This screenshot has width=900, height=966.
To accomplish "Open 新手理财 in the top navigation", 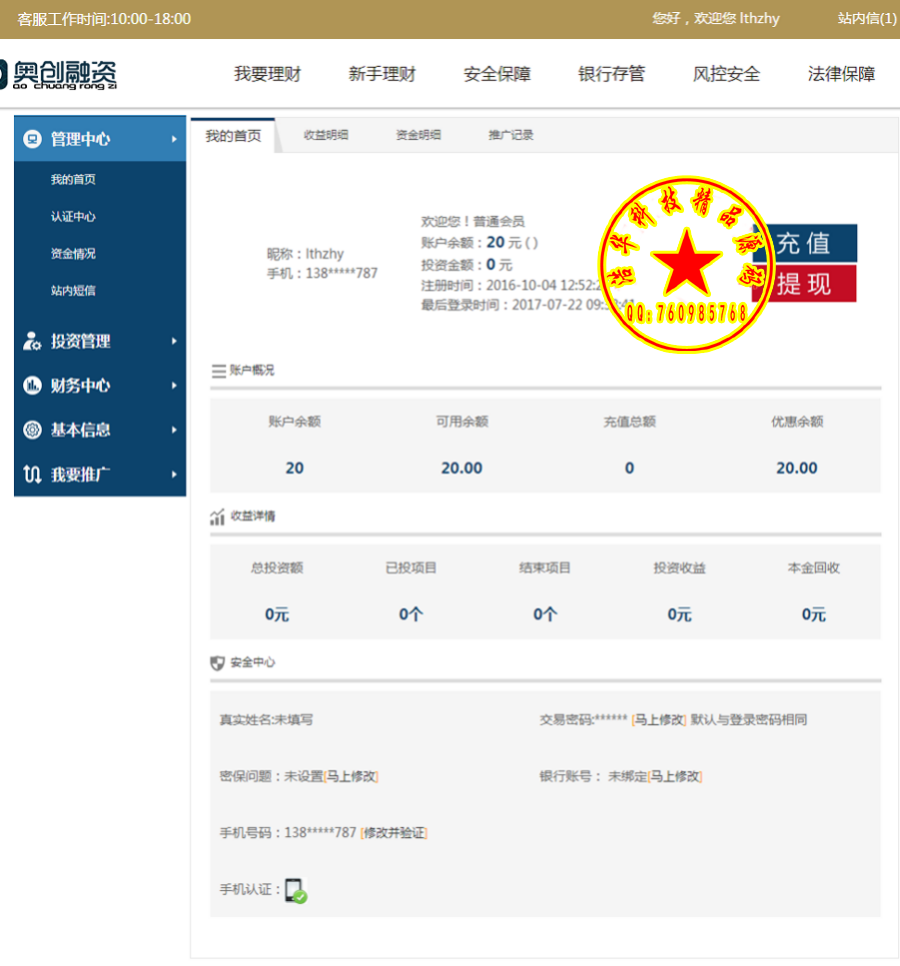I will [382, 74].
